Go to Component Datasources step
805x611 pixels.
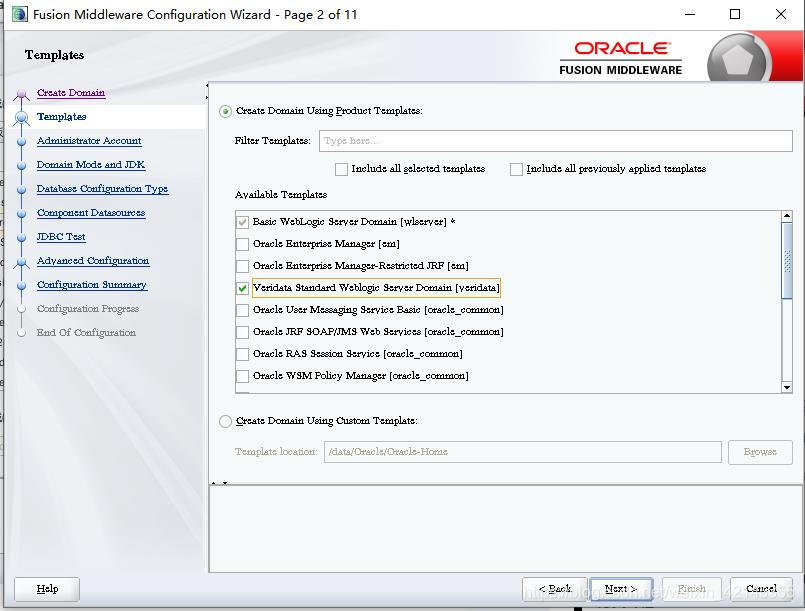point(91,213)
